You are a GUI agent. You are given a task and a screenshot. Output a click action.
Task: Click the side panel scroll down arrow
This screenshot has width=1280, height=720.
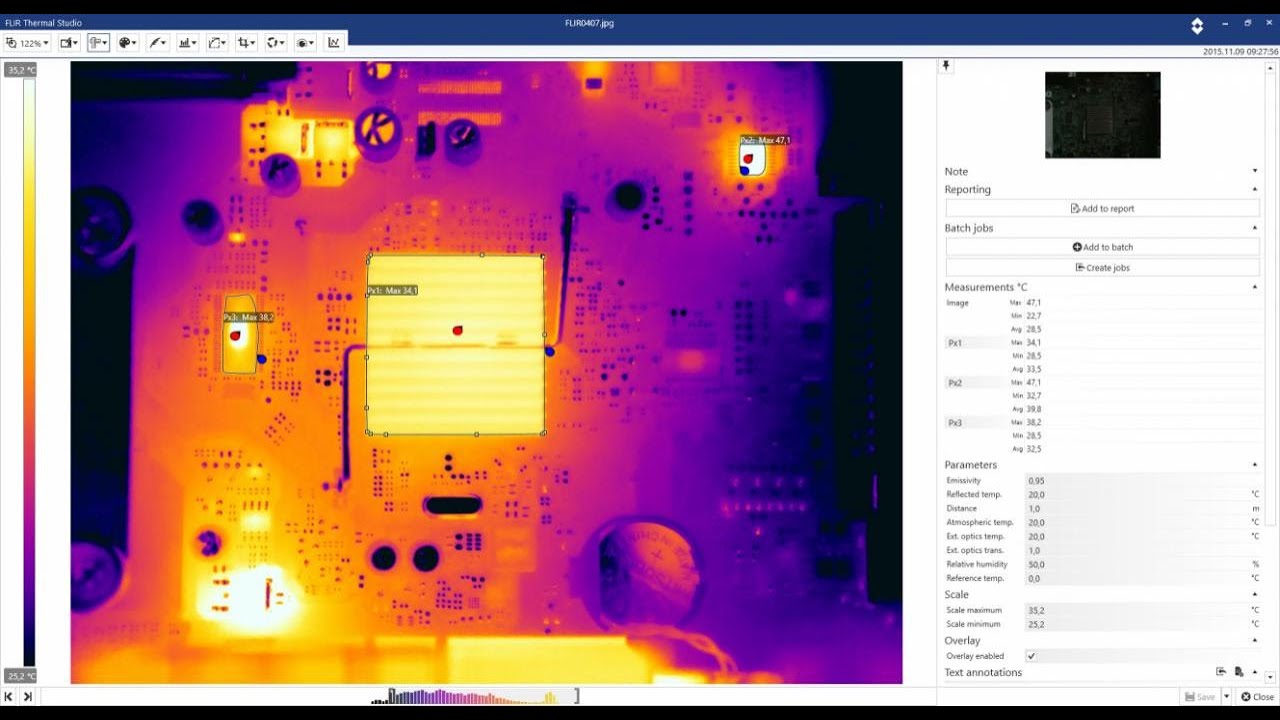coord(1270,677)
